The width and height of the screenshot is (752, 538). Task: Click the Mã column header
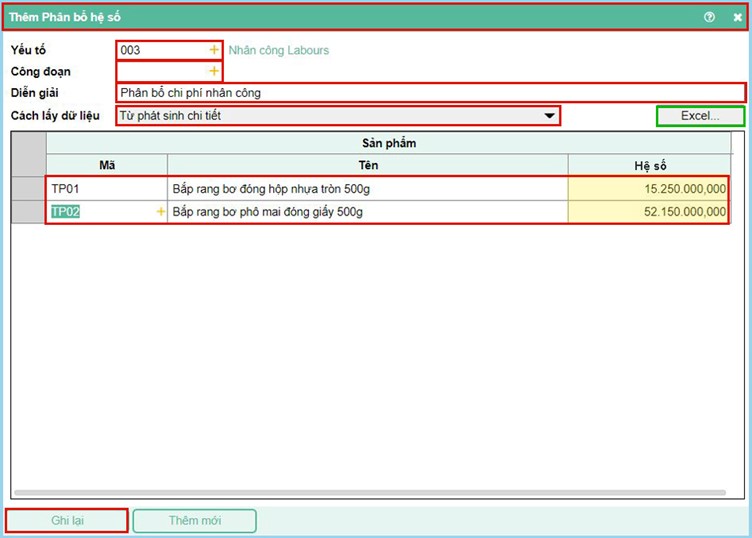(x=107, y=164)
